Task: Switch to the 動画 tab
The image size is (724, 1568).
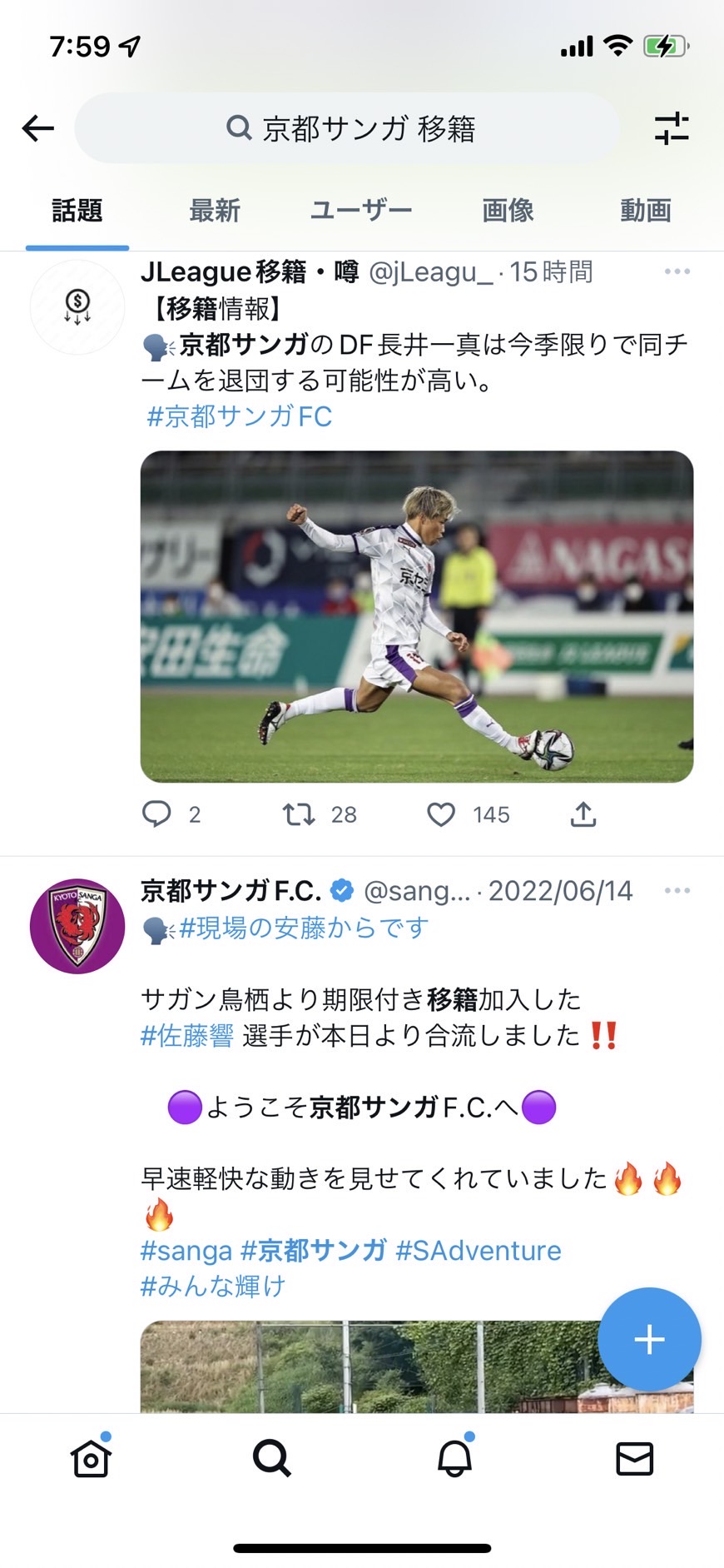Action: (x=646, y=211)
